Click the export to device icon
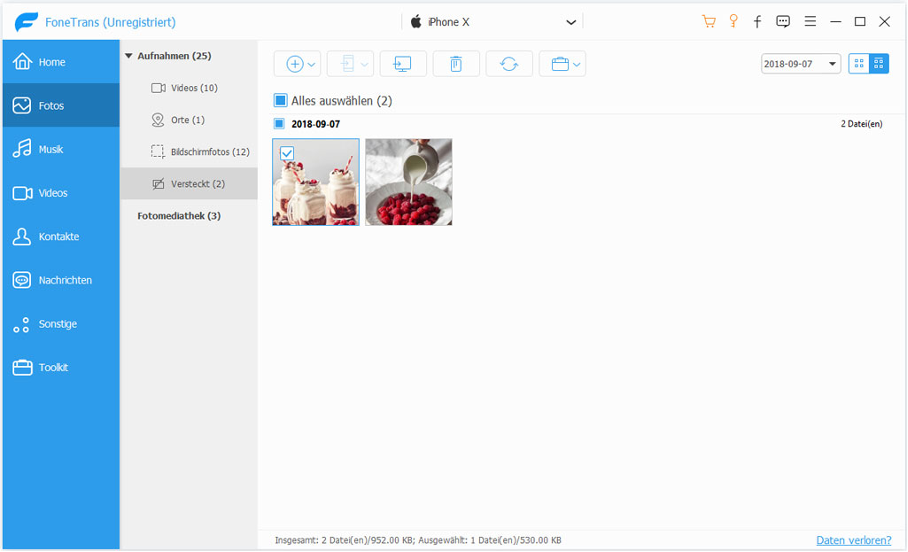908x552 pixels. tap(347, 64)
